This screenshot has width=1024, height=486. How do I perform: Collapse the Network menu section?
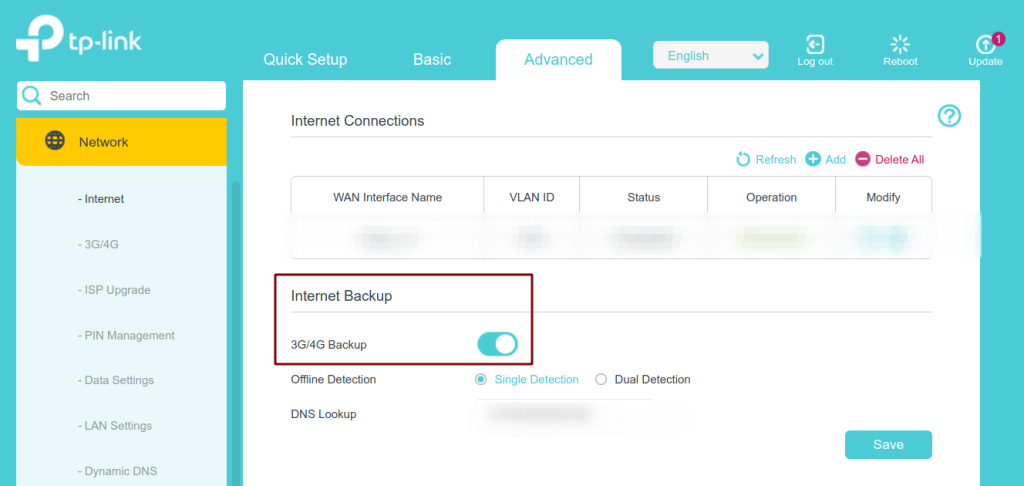[121, 142]
